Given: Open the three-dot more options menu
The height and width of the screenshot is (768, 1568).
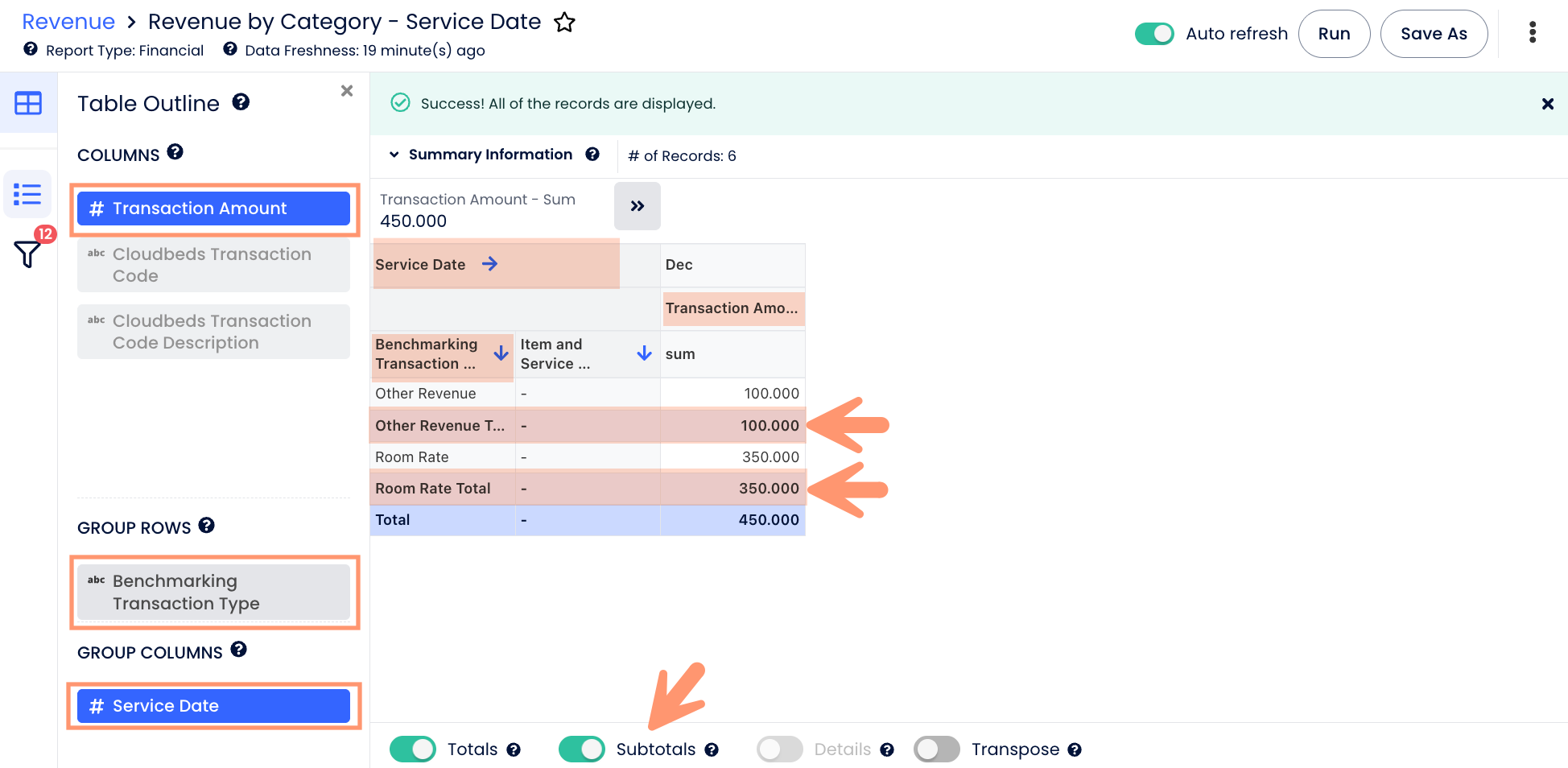Looking at the screenshot, I should click(1532, 33).
